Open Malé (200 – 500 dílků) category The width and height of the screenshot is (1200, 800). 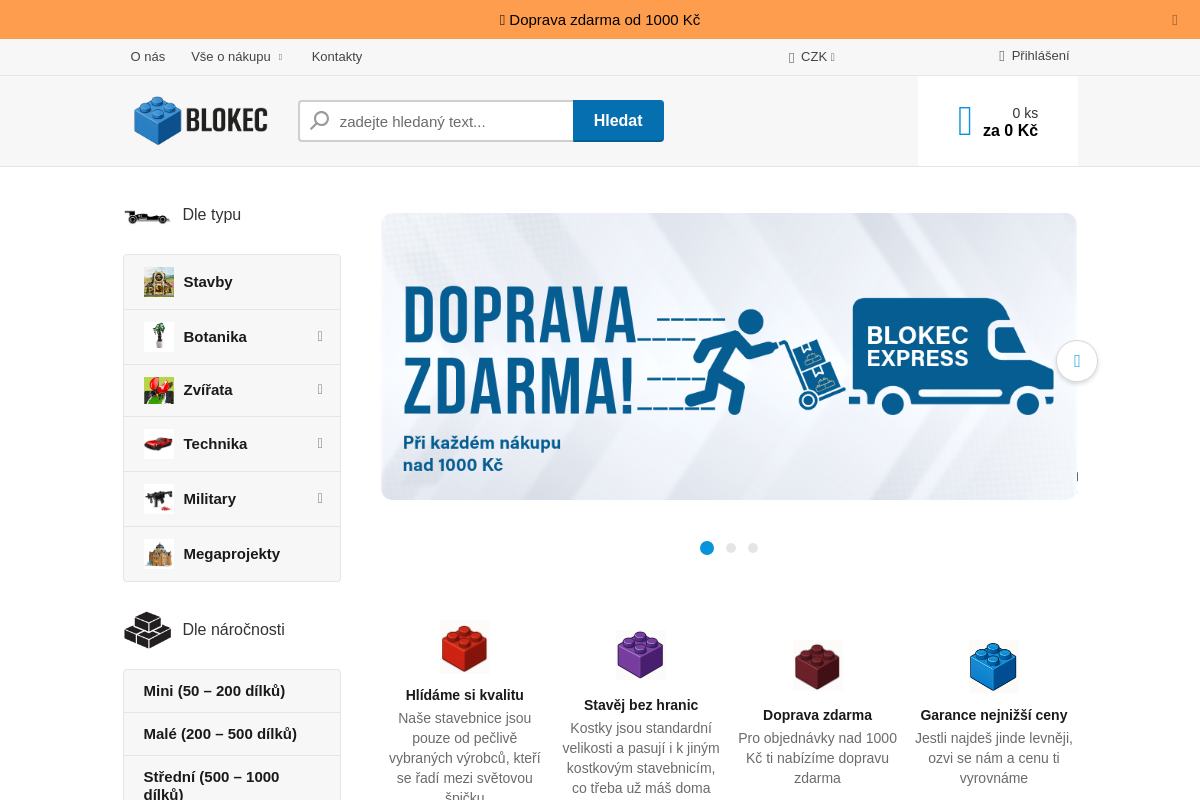pyautogui.click(x=232, y=734)
